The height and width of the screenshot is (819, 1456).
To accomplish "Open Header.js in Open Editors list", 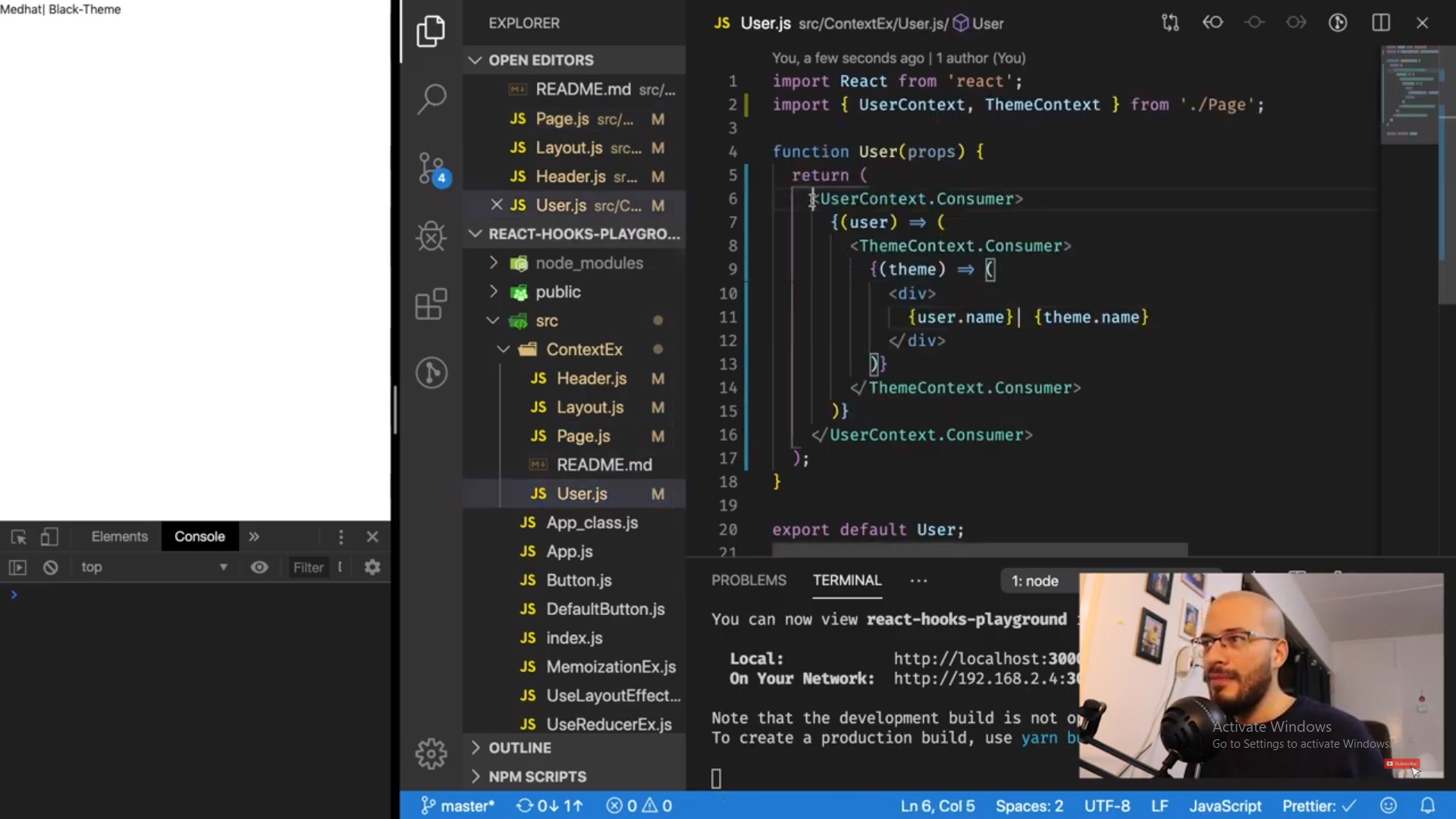I will coord(574,177).
